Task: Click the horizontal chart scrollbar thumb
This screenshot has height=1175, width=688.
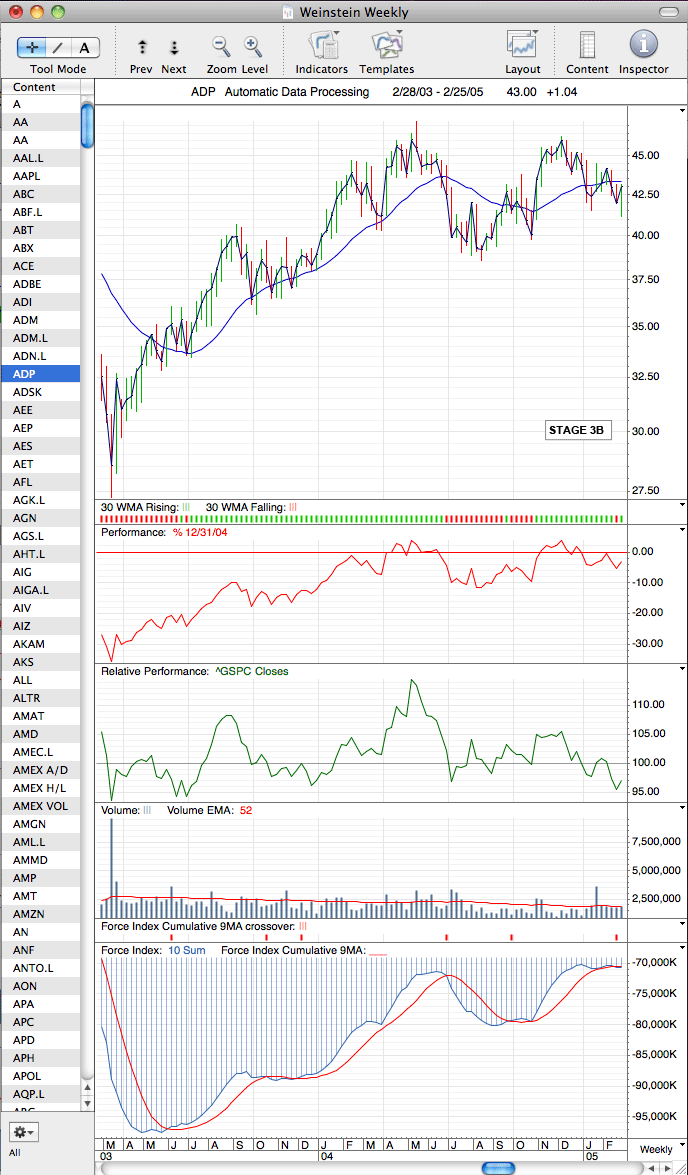Action: point(498,1168)
